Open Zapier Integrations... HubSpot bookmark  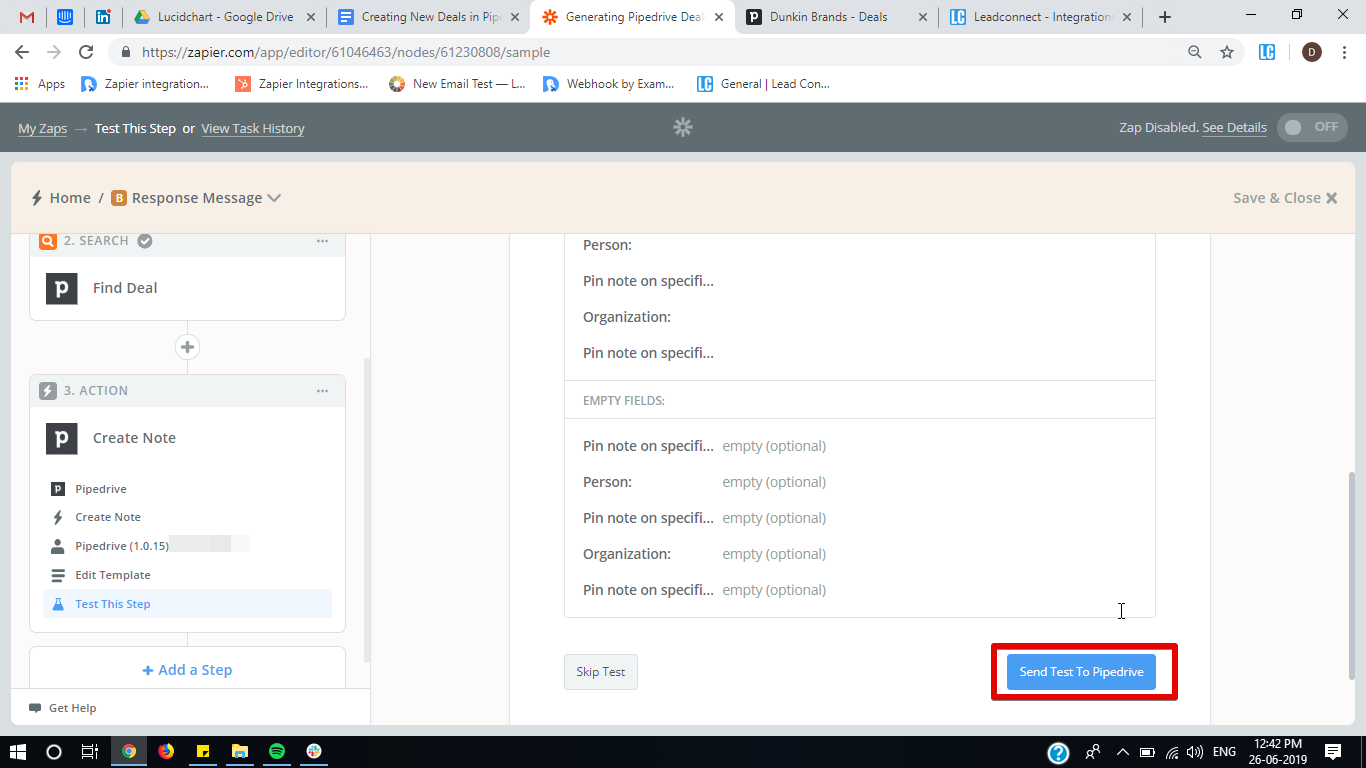302,84
